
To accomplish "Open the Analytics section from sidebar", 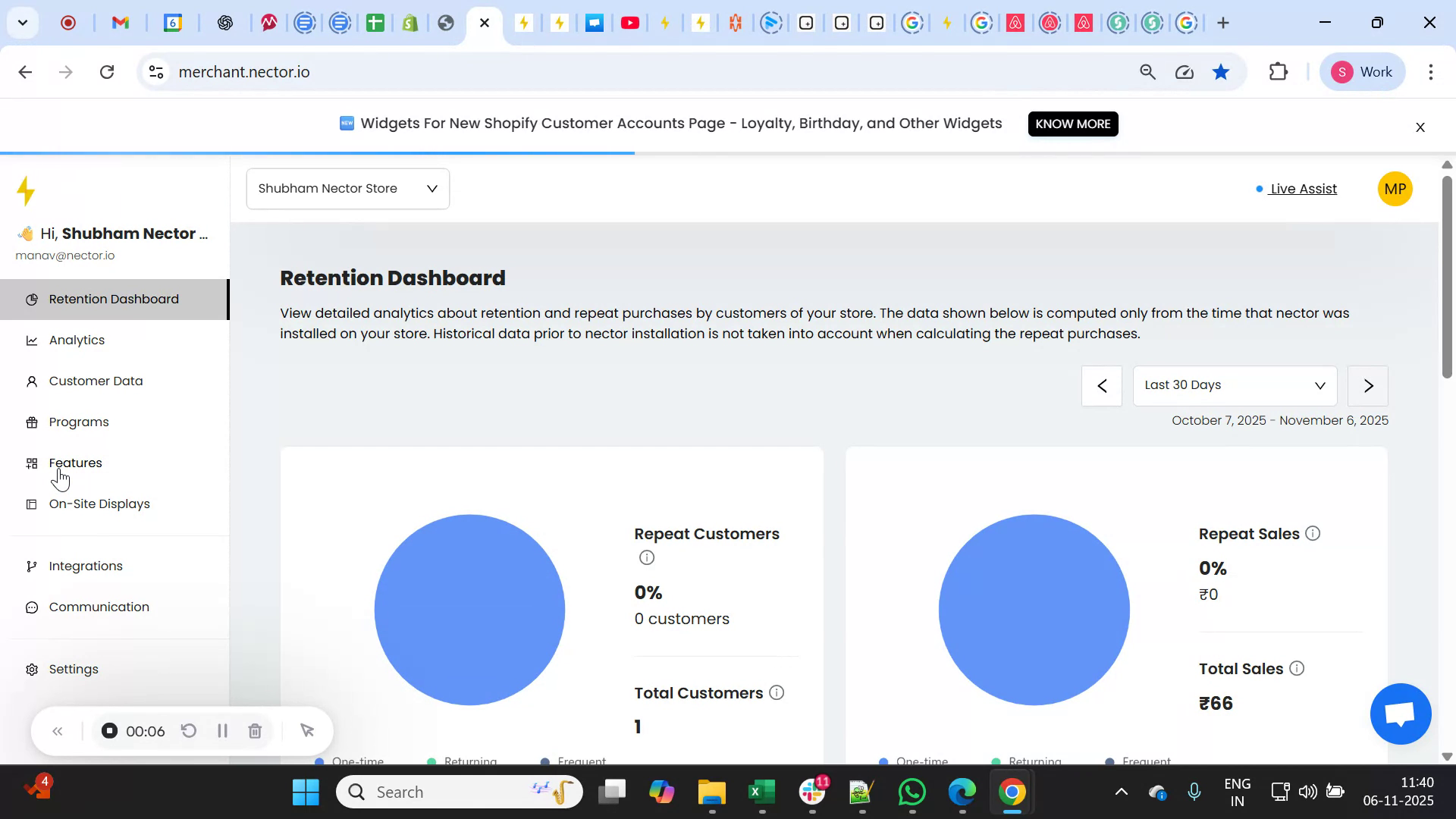I will [76, 340].
